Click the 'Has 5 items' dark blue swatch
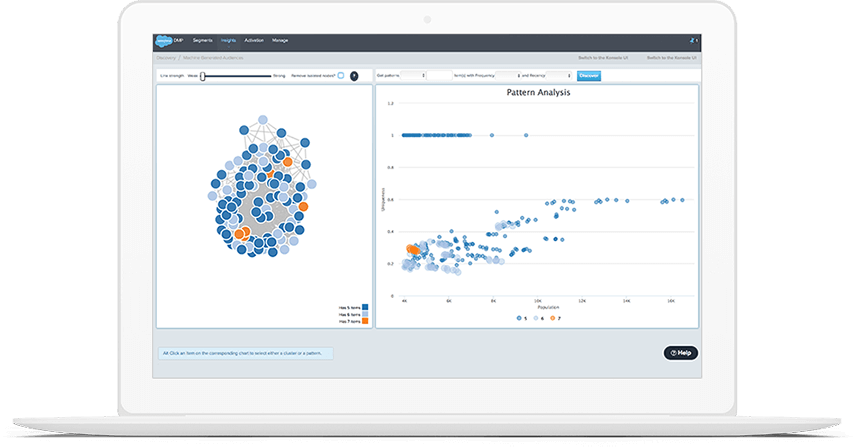857x447 pixels. click(x=365, y=306)
